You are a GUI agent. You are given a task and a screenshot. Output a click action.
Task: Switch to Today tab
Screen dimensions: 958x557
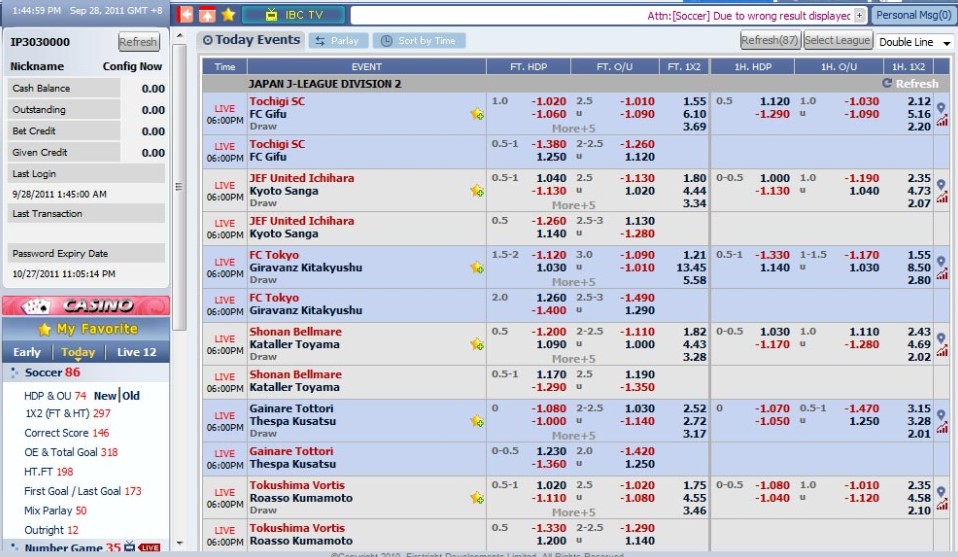coord(78,352)
